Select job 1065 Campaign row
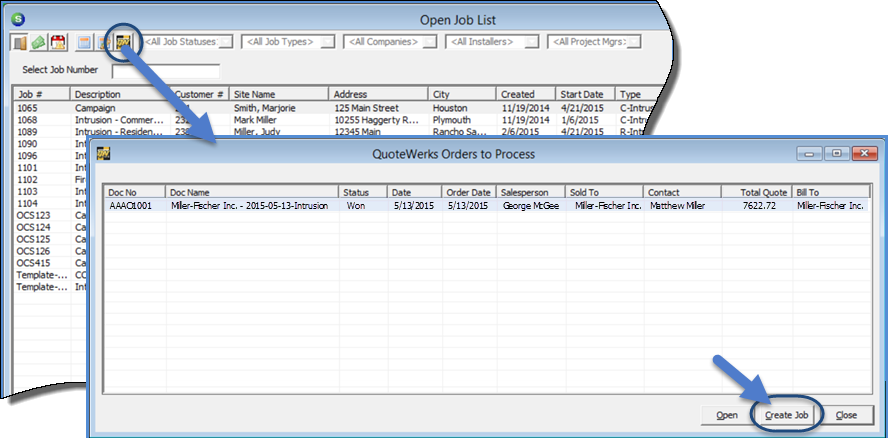The height and width of the screenshot is (438, 890). point(335,108)
